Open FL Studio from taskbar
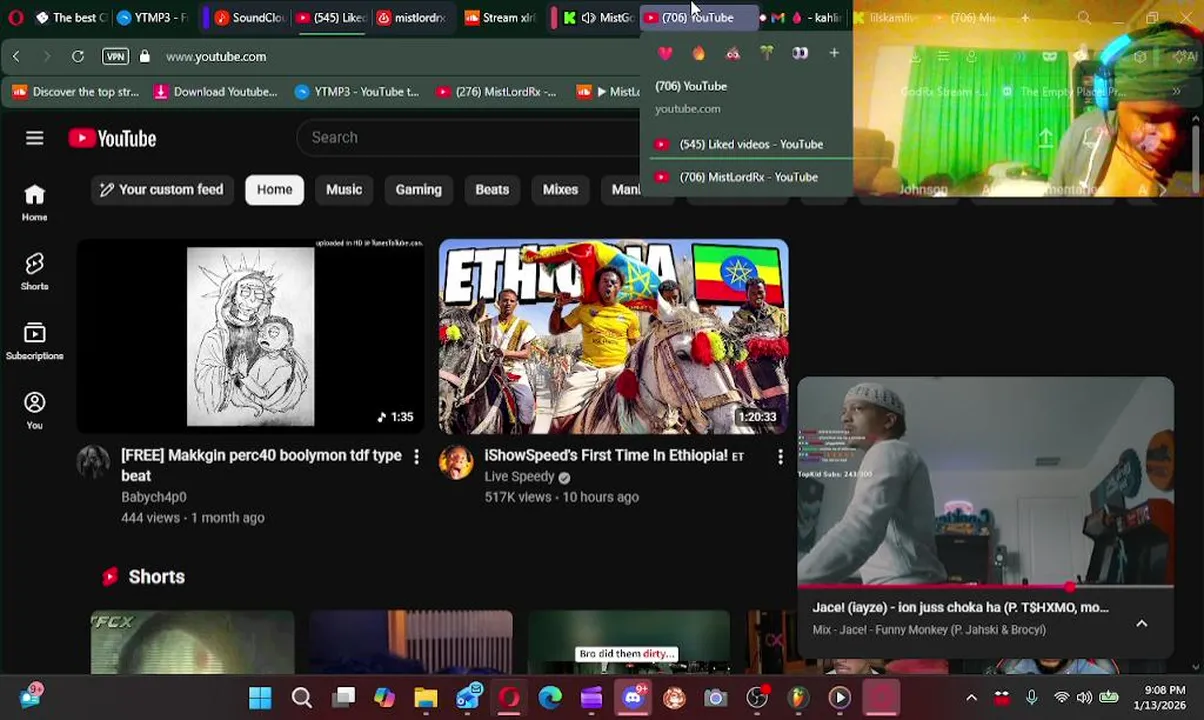Image resolution: width=1204 pixels, height=720 pixels. coord(798,697)
